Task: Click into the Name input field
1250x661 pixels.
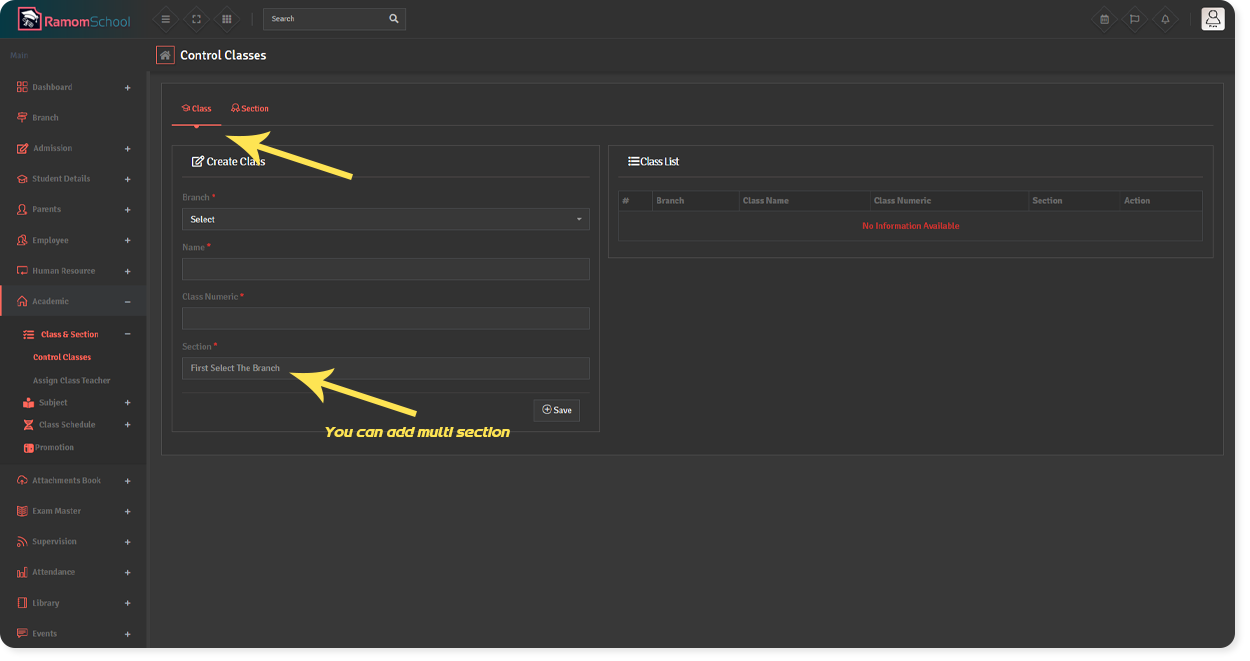Action: pos(385,269)
